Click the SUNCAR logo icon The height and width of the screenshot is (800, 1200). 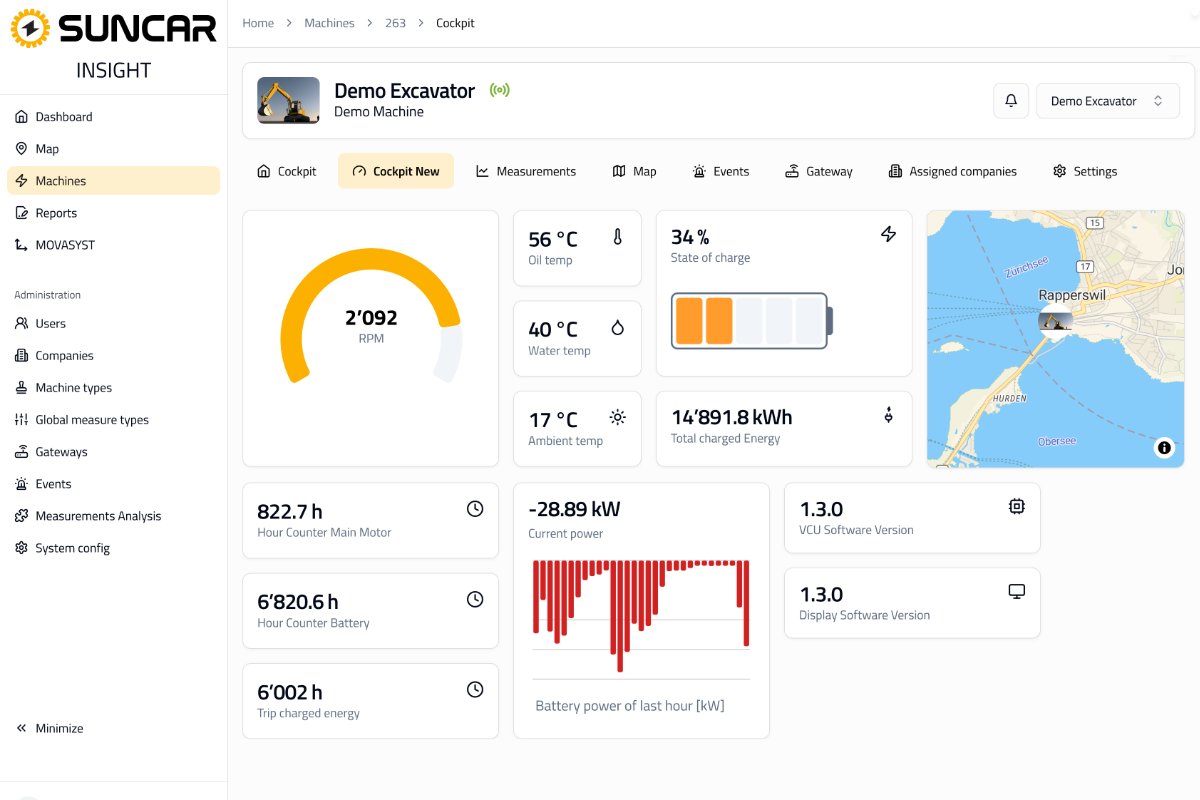[x=31, y=28]
